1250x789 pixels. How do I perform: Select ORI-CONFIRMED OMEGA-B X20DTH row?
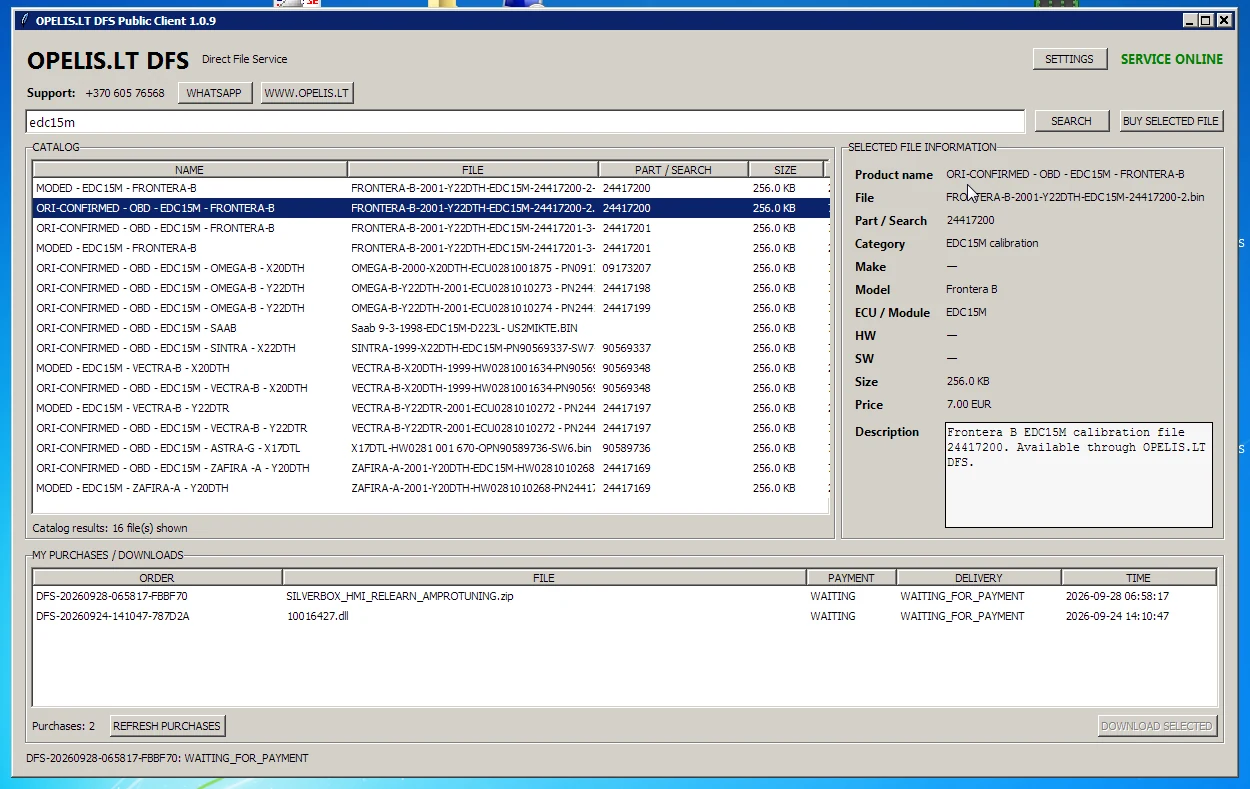pos(431,268)
